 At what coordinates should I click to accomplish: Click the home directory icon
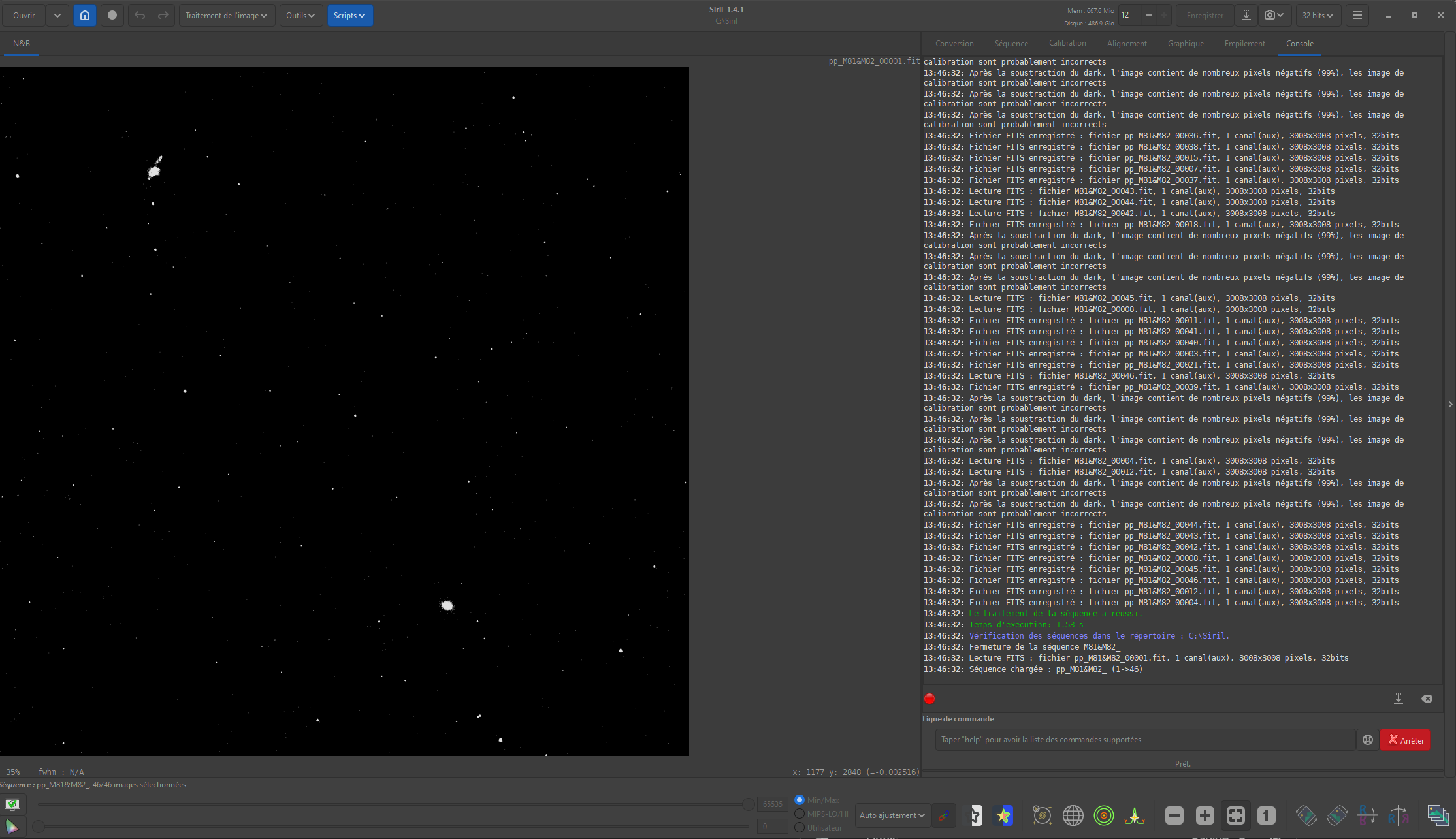point(85,15)
